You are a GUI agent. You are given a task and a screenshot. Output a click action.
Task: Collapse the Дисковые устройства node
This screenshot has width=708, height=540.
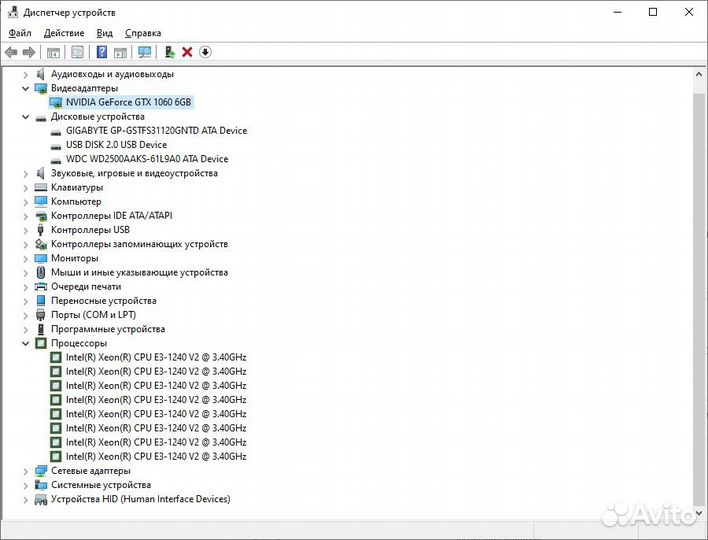(x=26, y=117)
